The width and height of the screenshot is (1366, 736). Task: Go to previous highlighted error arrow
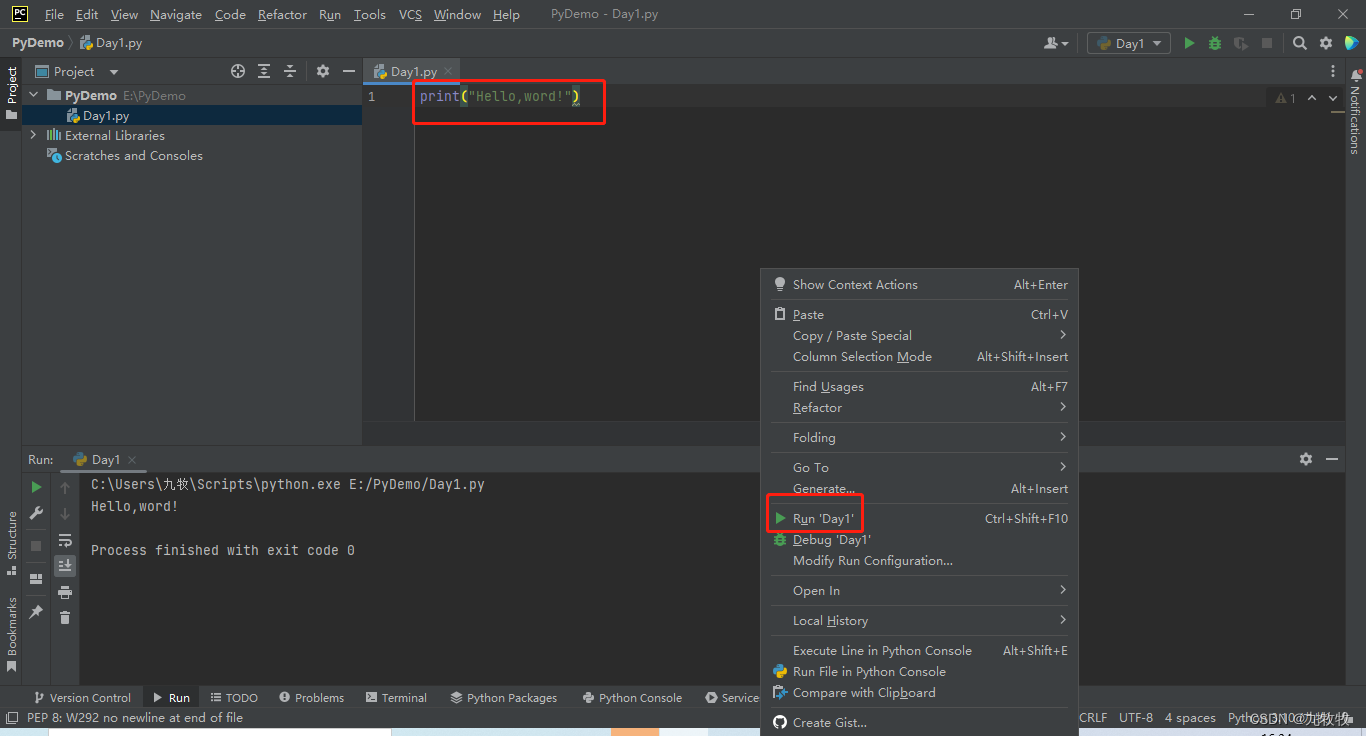coord(1312,98)
